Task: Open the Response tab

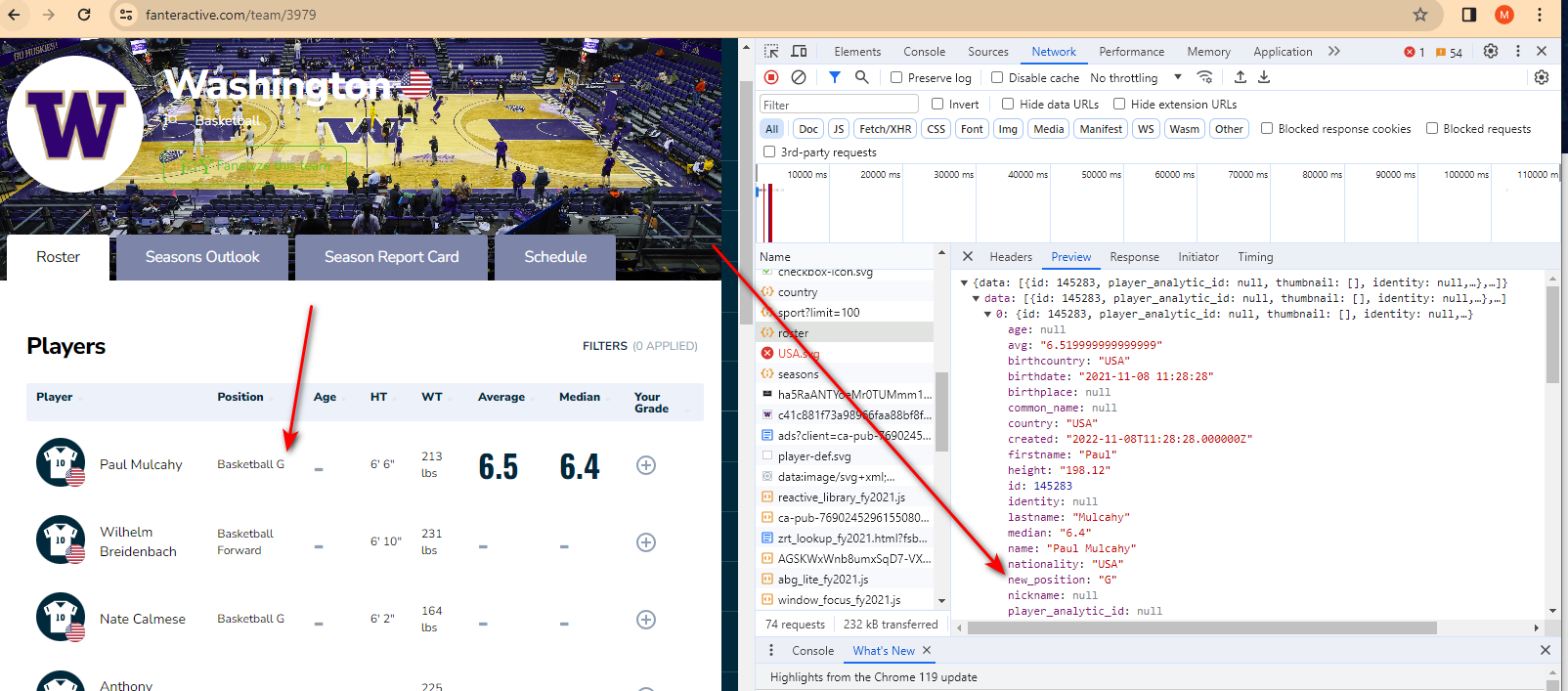Action: coord(1134,257)
